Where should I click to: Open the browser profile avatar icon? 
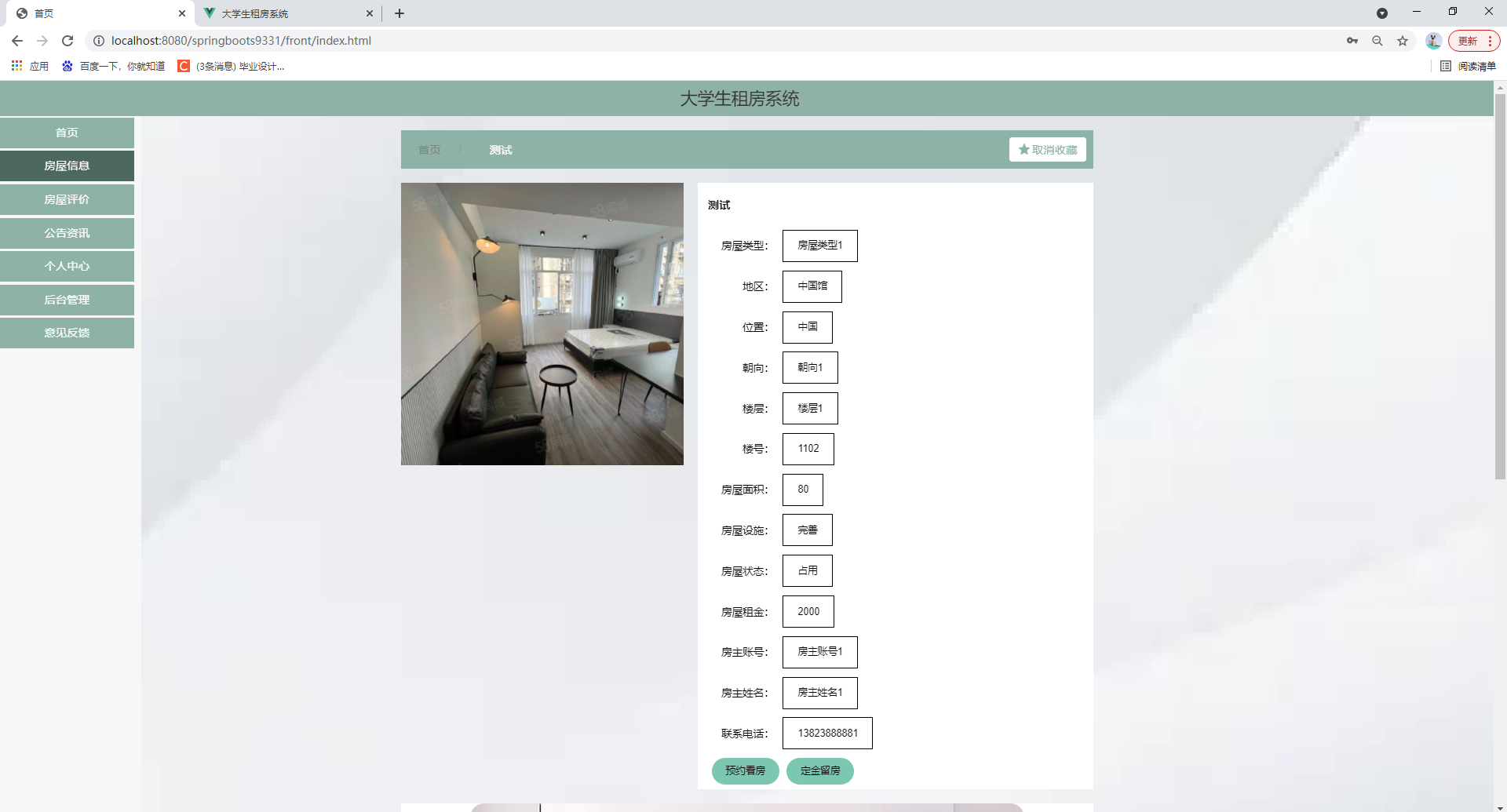click(1432, 40)
